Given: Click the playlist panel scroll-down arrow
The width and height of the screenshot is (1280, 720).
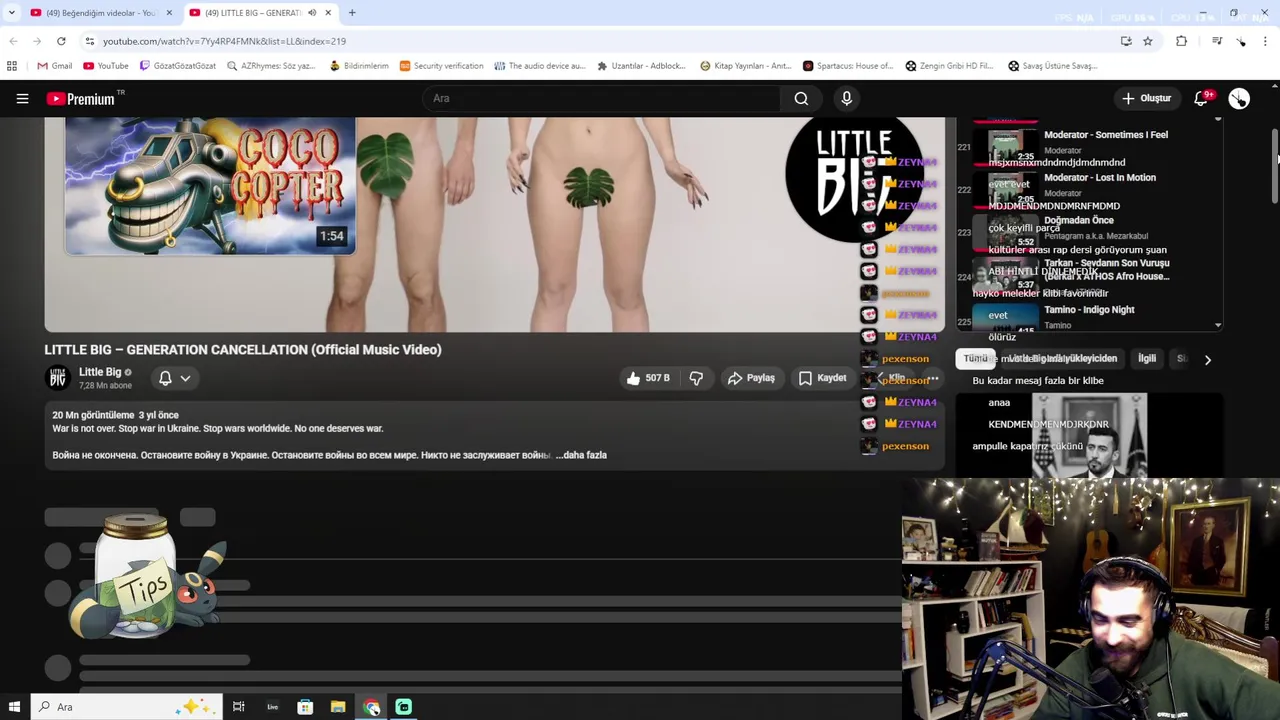Looking at the screenshot, I should coord(1218,325).
